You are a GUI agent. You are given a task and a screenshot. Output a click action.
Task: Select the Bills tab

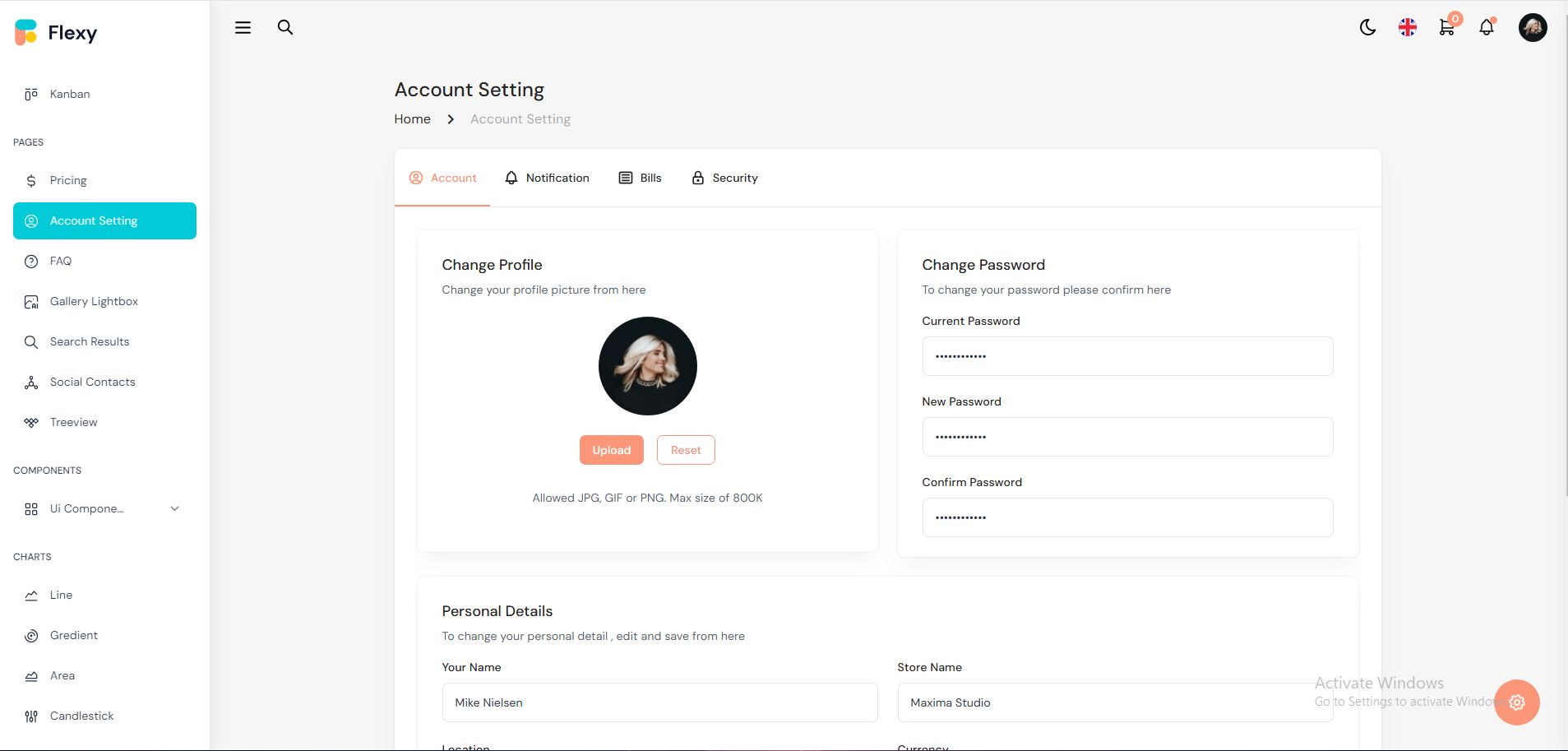coord(640,178)
